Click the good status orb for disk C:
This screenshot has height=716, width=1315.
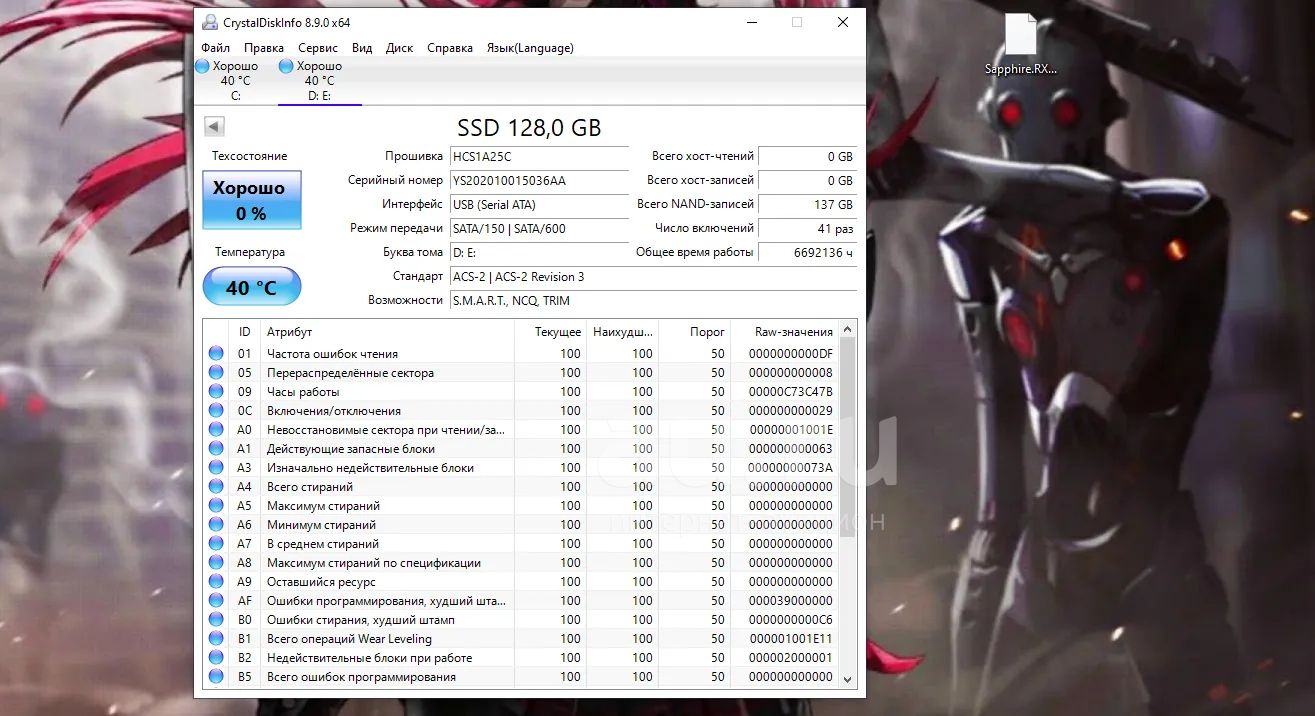pyautogui.click(x=202, y=66)
